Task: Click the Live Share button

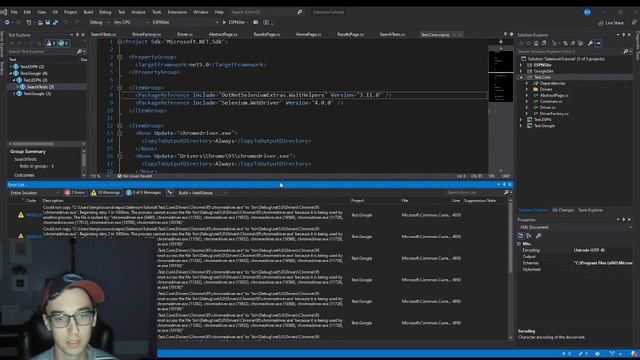Action: [611, 23]
